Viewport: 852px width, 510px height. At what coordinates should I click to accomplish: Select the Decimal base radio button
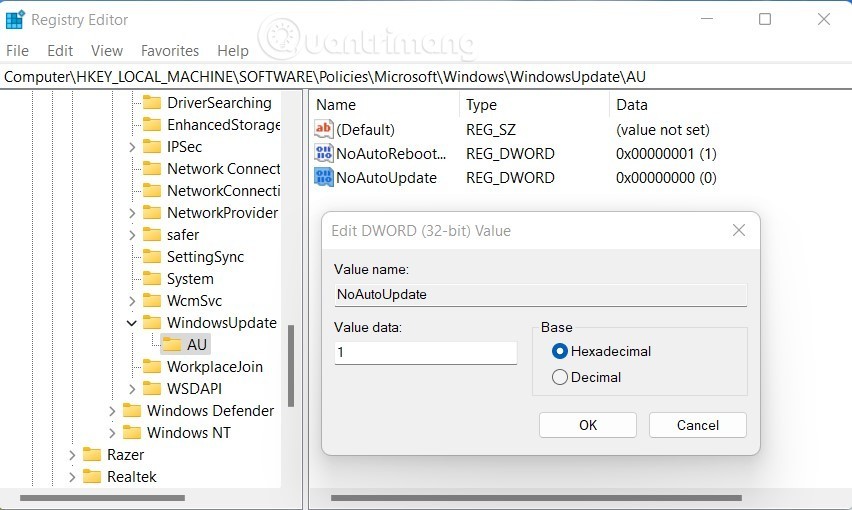coord(560,377)
